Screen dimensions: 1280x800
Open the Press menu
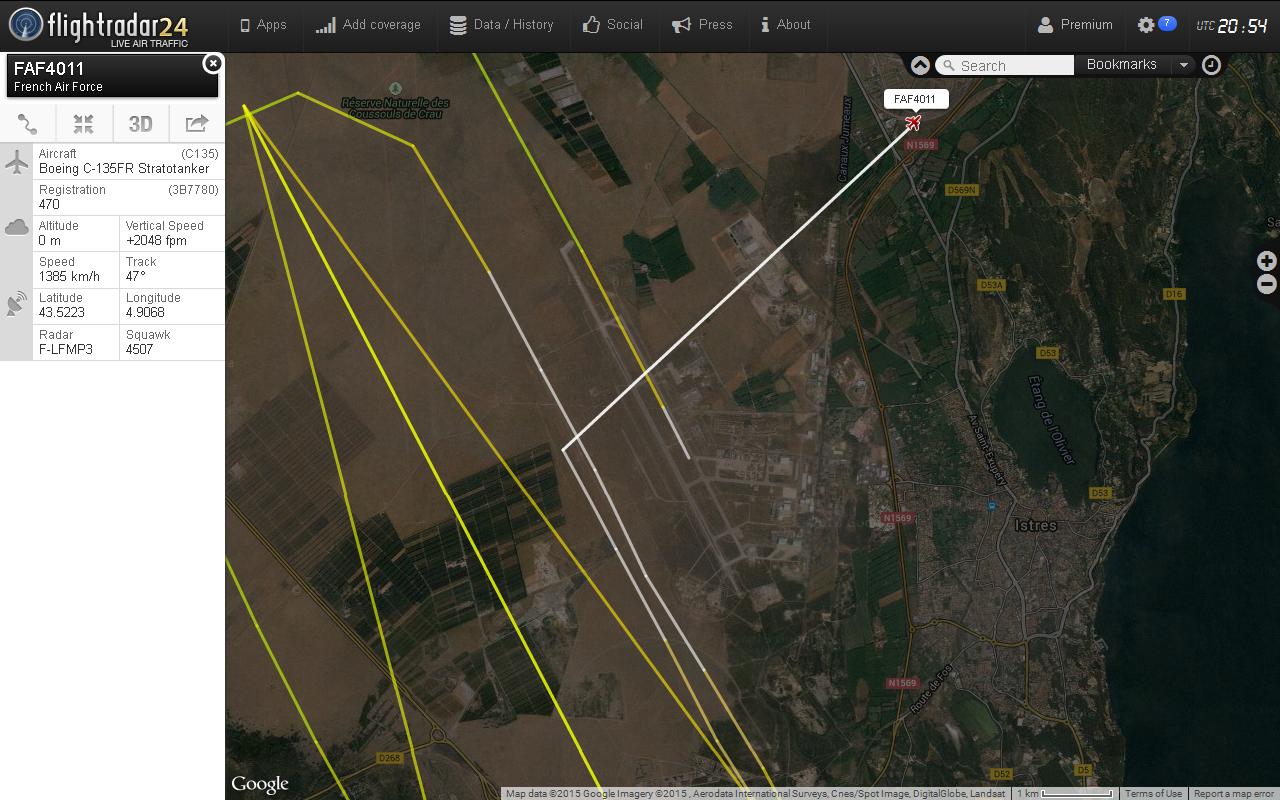702,25
